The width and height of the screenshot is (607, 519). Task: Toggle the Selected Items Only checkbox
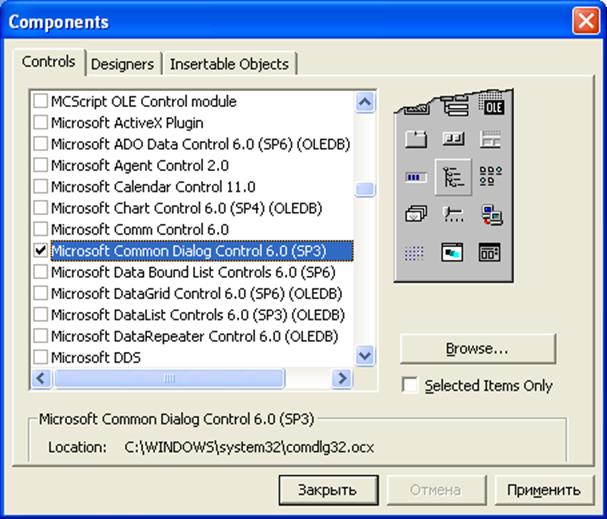click(x=410, y=385)
